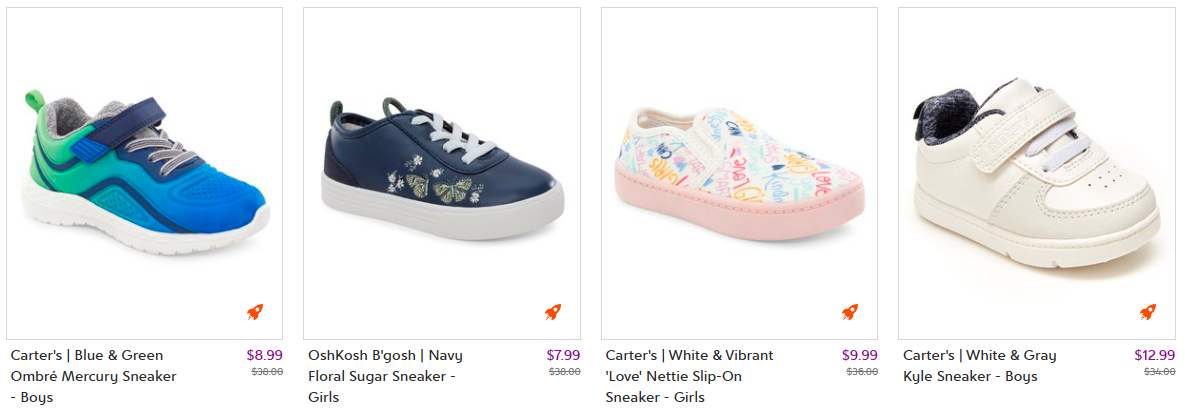Open Carter's Blue & Green Ombré Mercury Sneaker link

[x=93, y=376]
